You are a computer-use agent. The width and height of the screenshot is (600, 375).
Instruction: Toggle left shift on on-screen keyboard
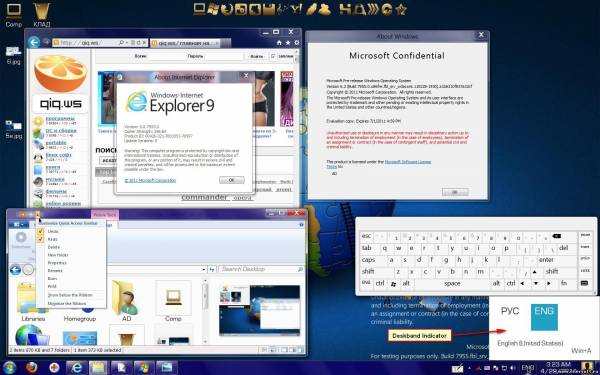368,272
